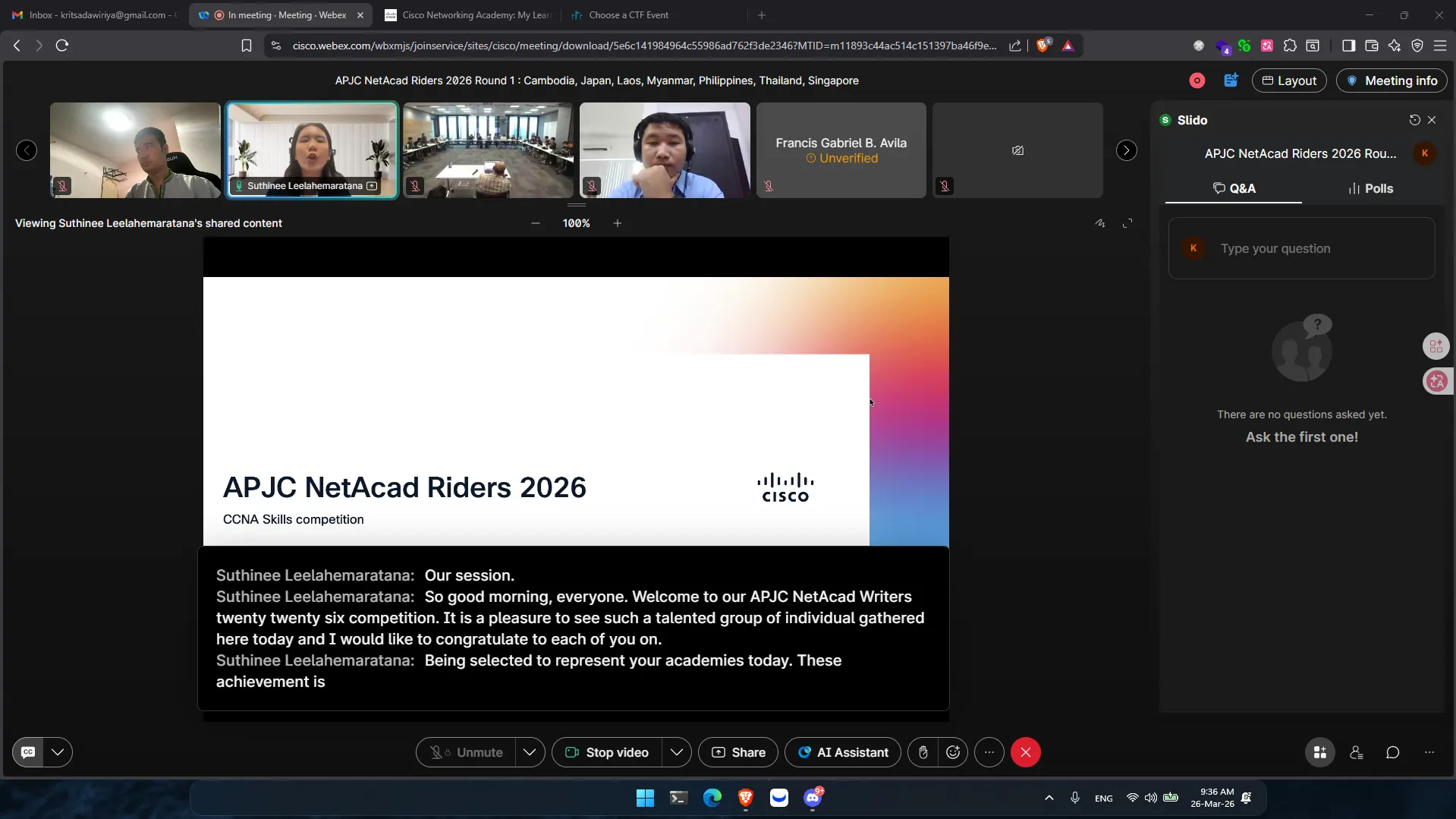Viewport: 1456px width, 819px height.
Task: Open the reactions emoji icon
Action: [x=953, y=752]
